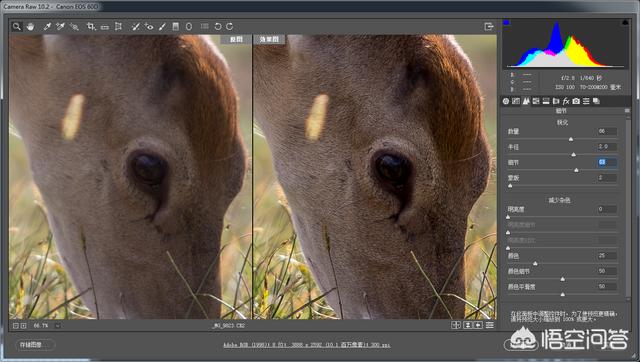Image resolution: width=640 pixels, height=362 pixels.
Task: Click the 半径 radius slider handle
Action: point(573,155)
